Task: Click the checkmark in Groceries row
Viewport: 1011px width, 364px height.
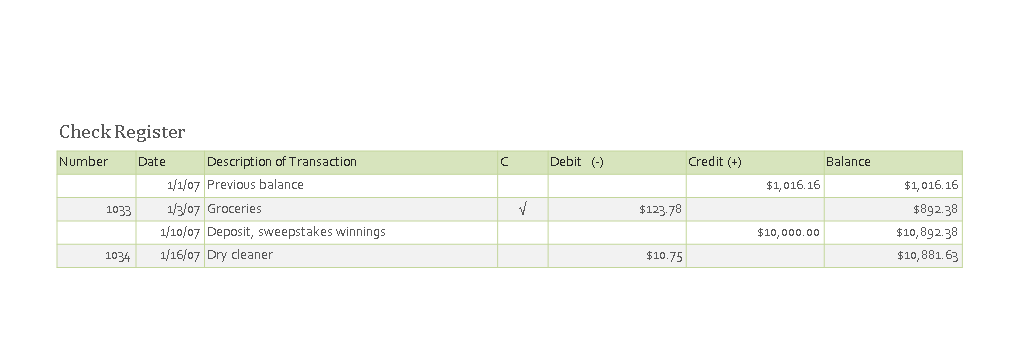Action: (x=522, y=209)
